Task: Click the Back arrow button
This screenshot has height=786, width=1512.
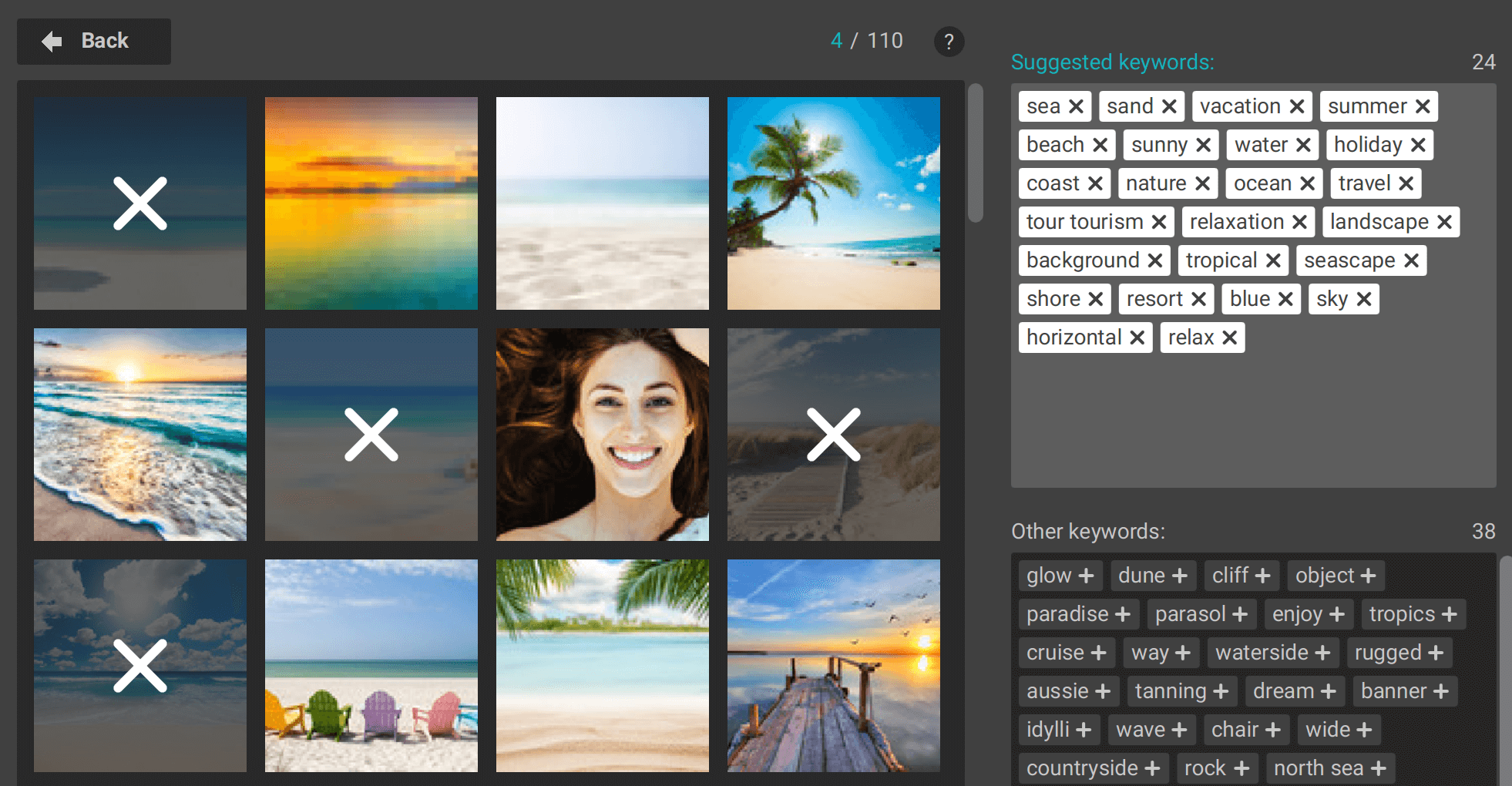Action: point(93,41)
